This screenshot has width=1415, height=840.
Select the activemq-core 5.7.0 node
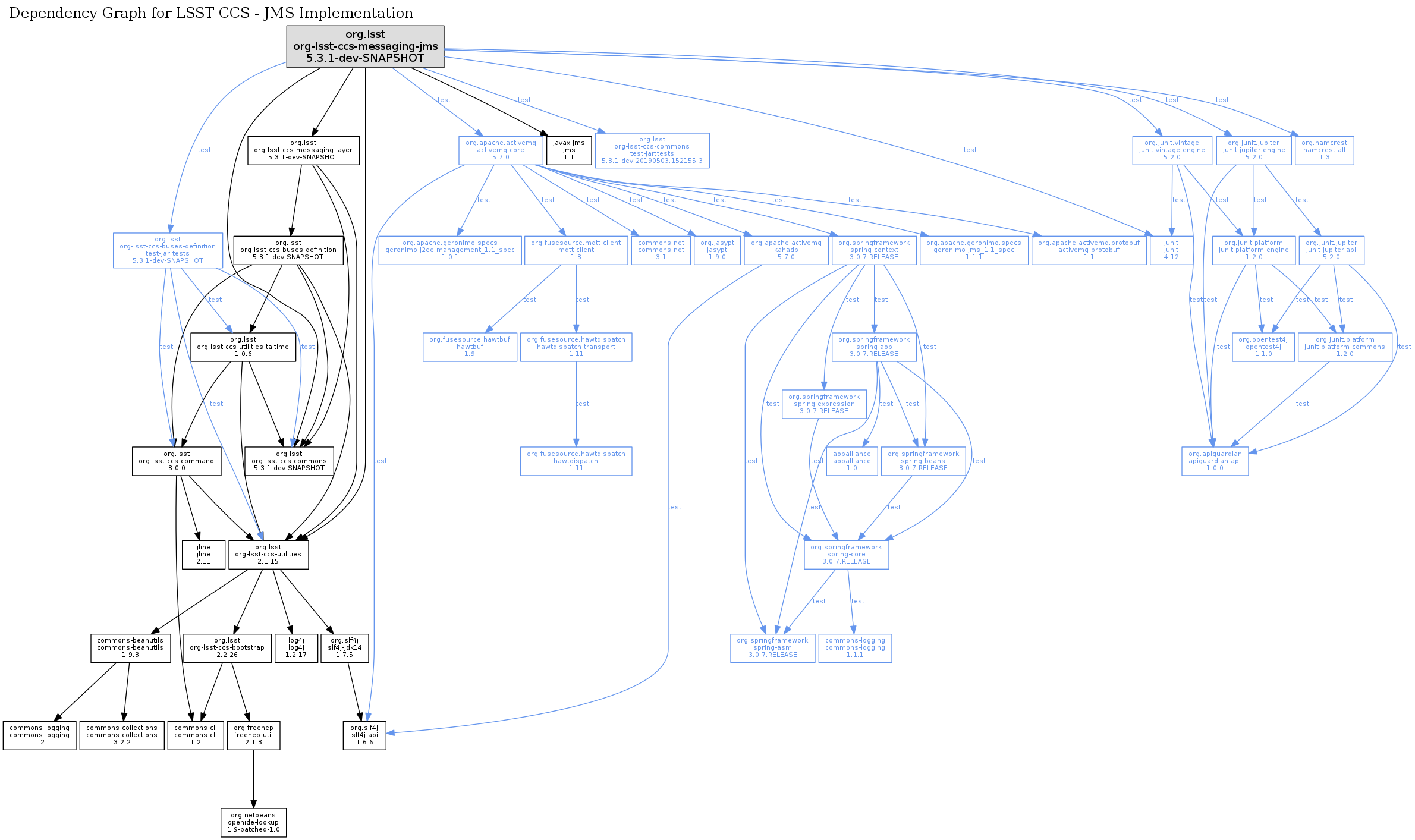point(501,150)
